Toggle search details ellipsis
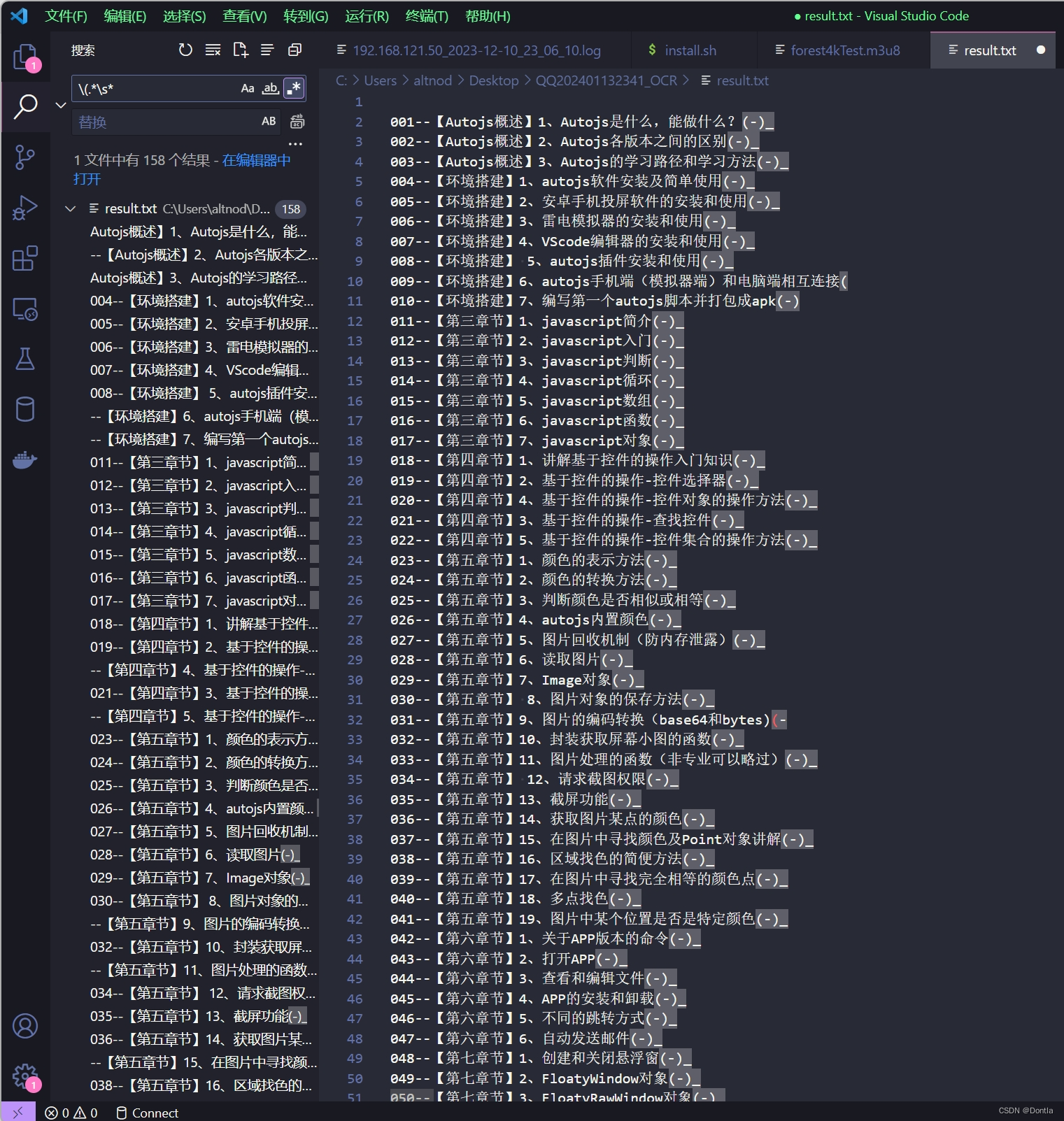Image resolution: width=1064 pixels, height=1121 pixels. coord(296,144)
